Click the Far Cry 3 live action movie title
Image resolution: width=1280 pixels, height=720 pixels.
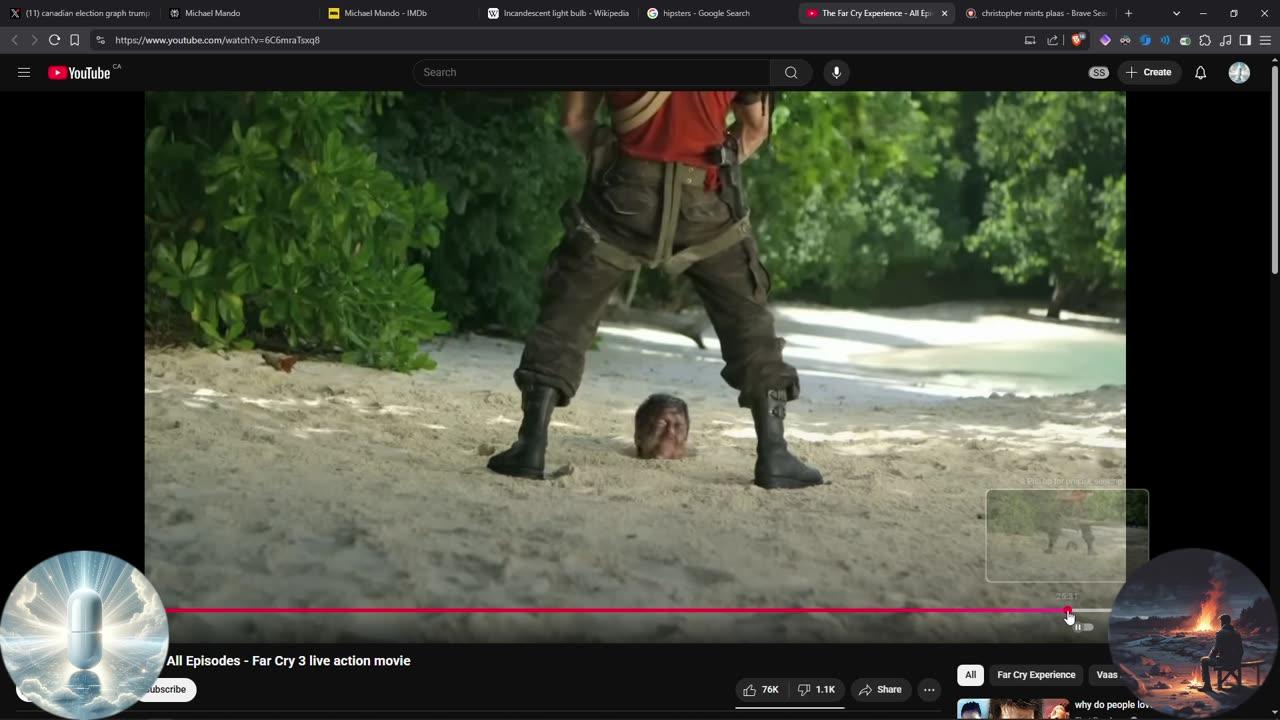[x=288, y=661]
